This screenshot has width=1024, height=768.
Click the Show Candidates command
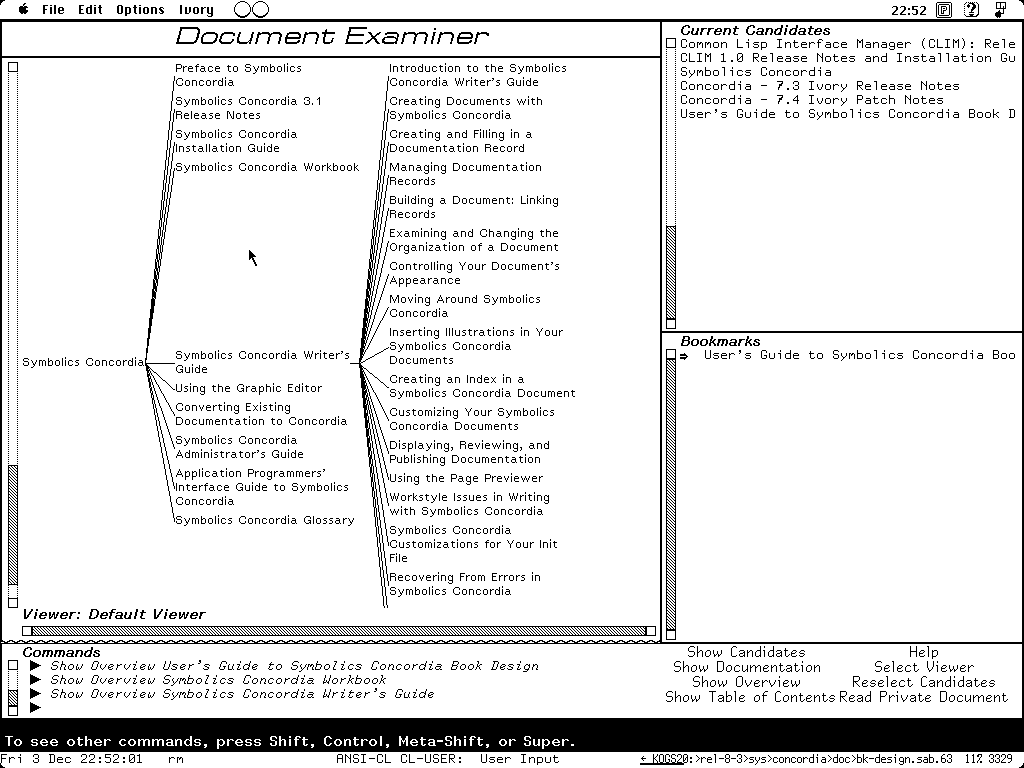[746, 652]
